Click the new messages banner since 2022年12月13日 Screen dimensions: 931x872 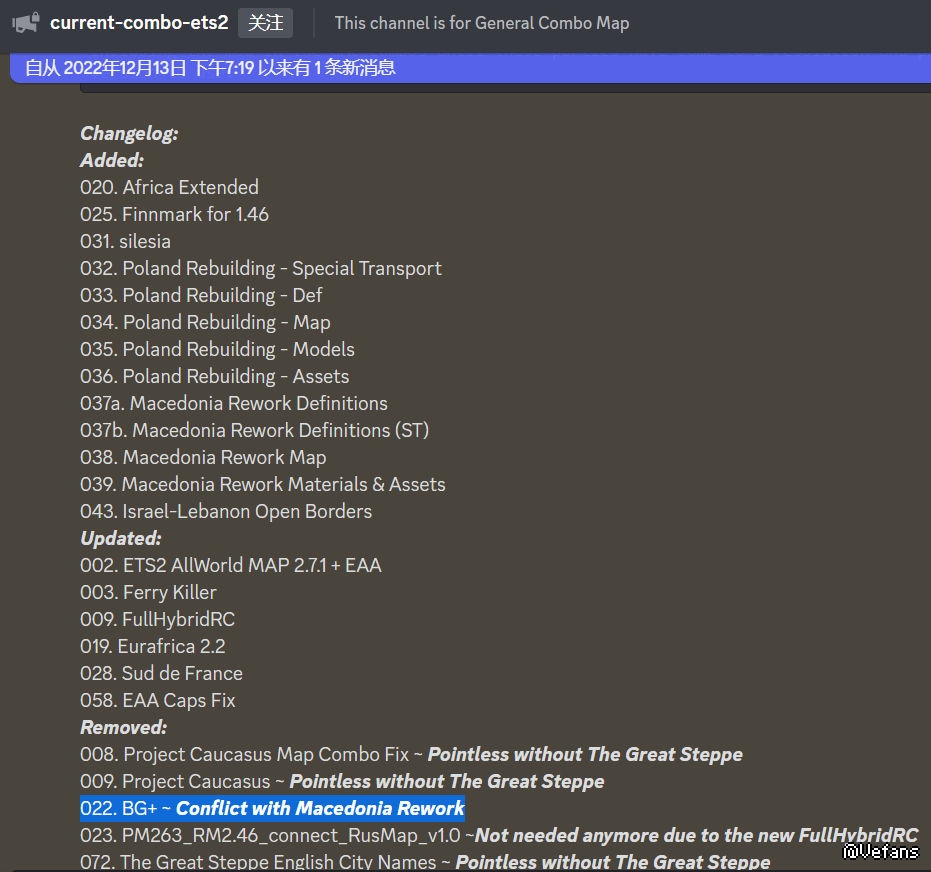click(x=470, y=68)
